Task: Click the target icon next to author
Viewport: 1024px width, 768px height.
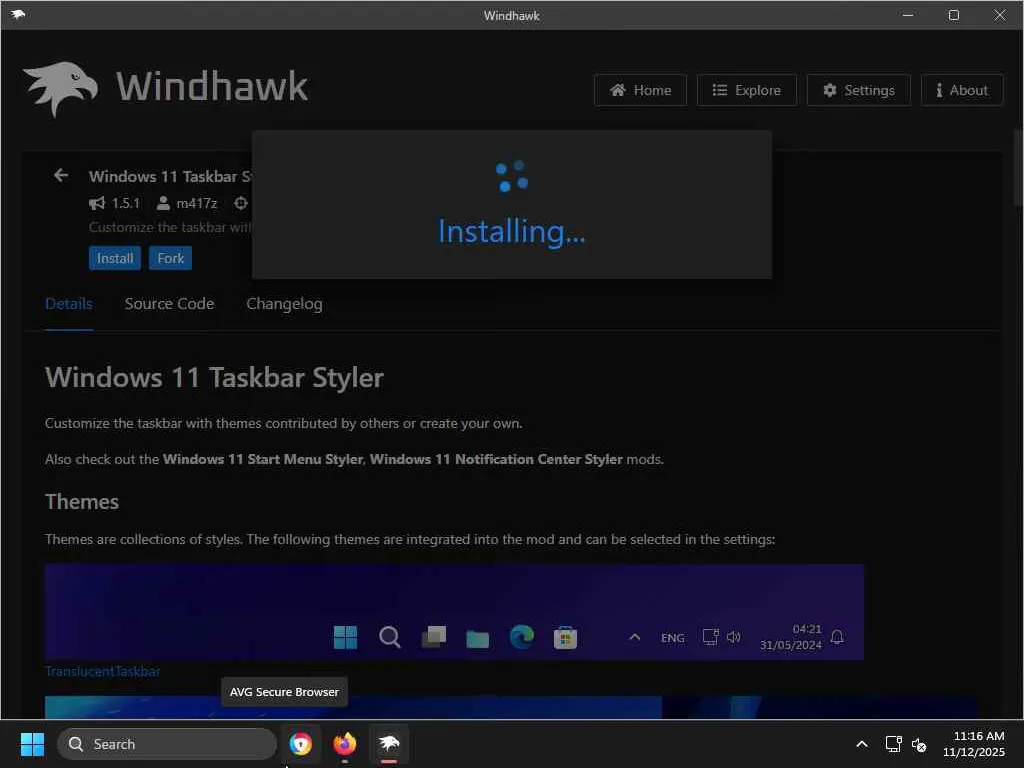Action: click(x=241, y=203)
